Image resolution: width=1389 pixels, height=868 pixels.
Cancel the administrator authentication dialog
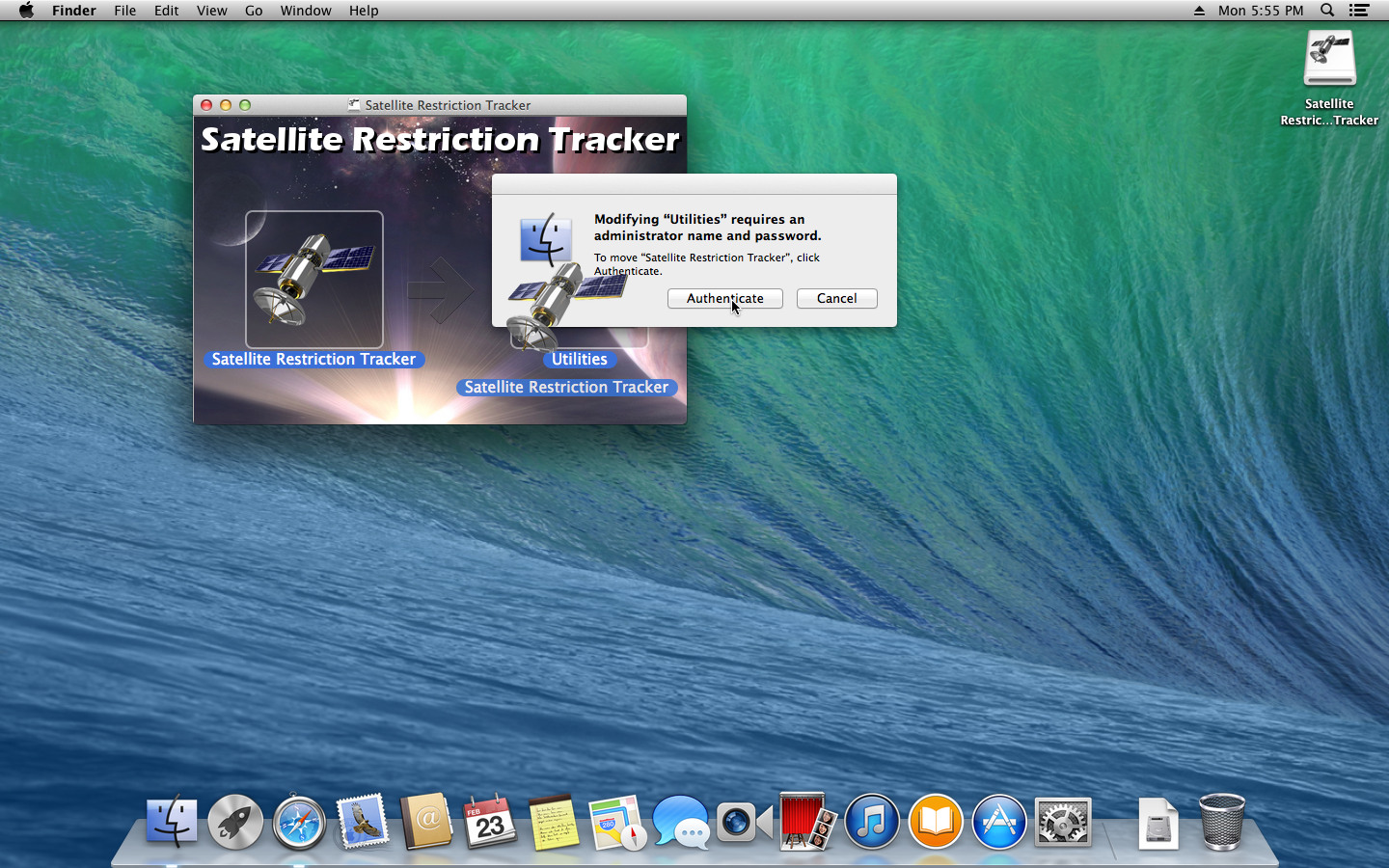click(x=836, y=299)
